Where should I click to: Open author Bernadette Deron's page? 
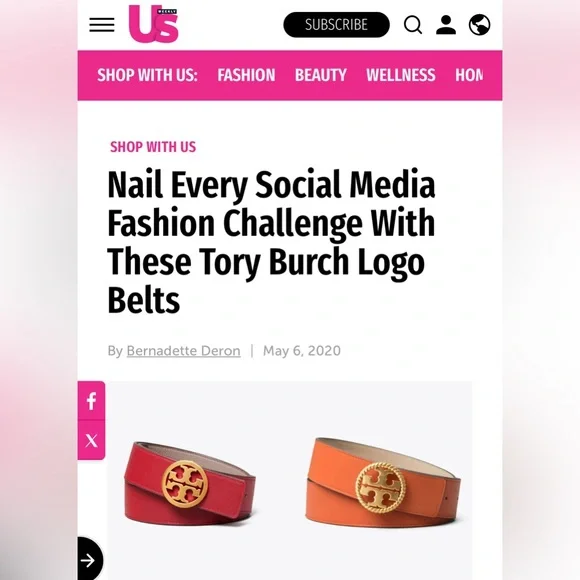[x=183, y=351]
